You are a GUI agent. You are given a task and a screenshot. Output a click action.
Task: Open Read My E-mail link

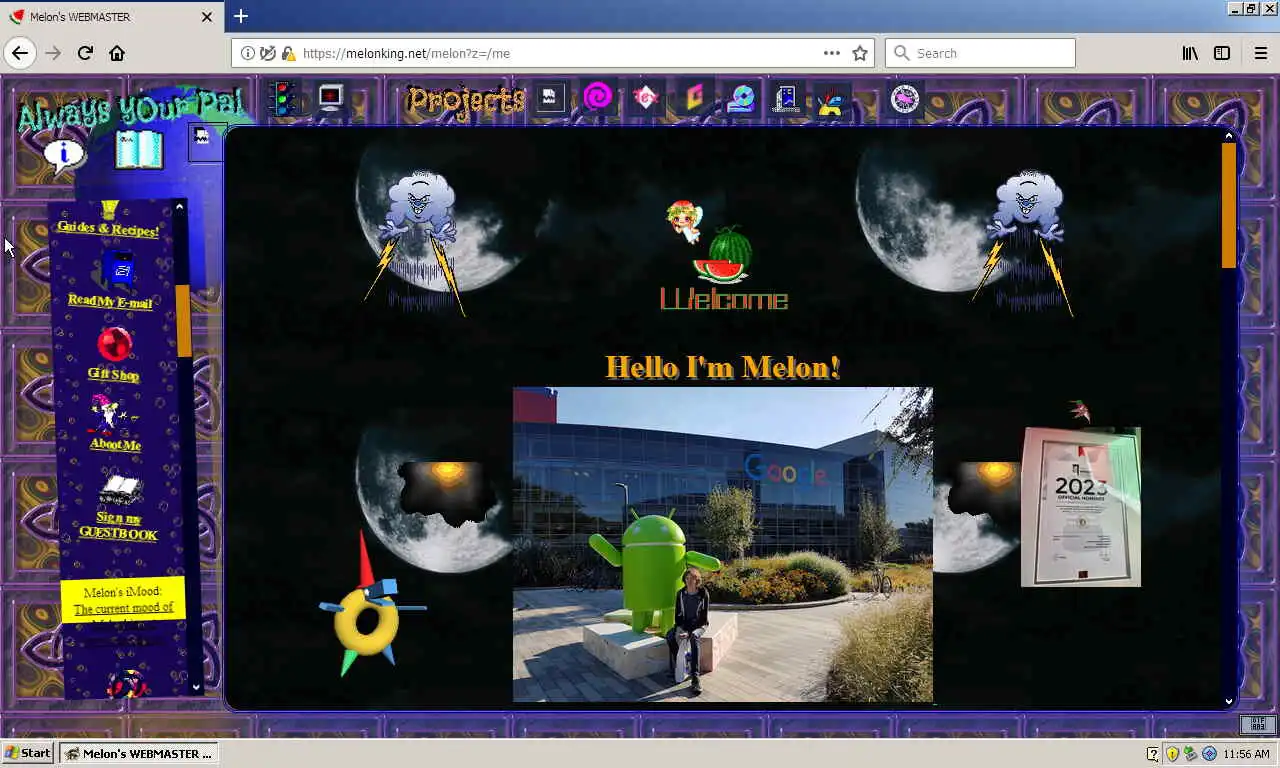110,301
